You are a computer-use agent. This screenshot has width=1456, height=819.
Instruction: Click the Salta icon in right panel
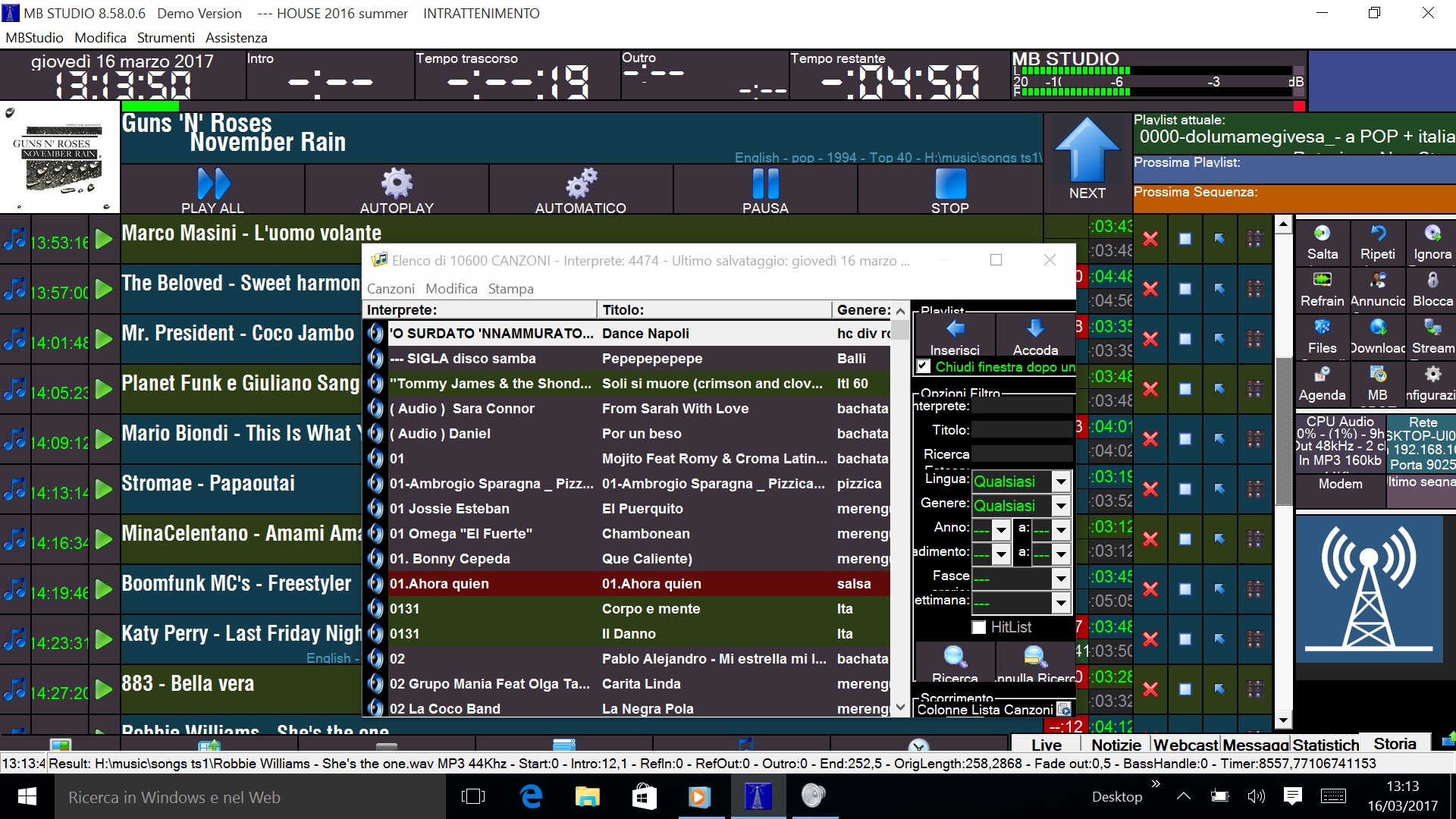pyautogui.click(x=1322, y=234)
